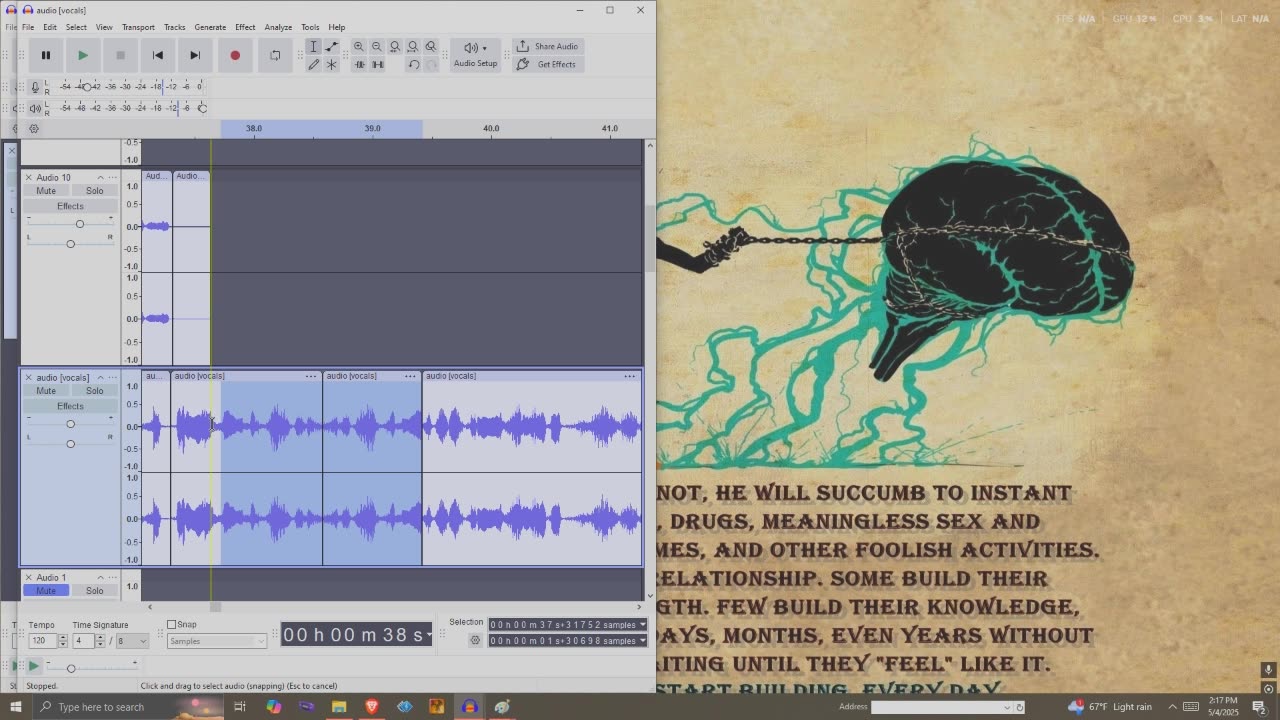Image resolution: width=1280 pixels, height=720 pixels.
Task: Close the Audio 10 track
Action: (29, 178)
